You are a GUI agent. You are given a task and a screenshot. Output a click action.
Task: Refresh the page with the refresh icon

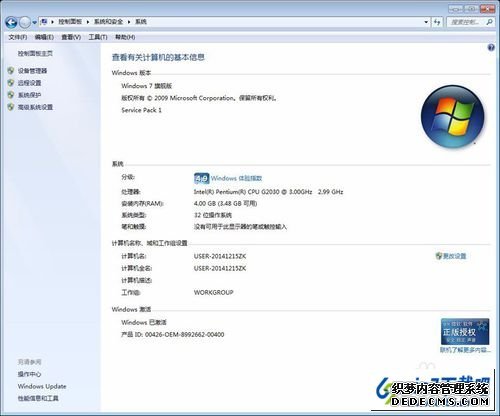coord(437,22)
